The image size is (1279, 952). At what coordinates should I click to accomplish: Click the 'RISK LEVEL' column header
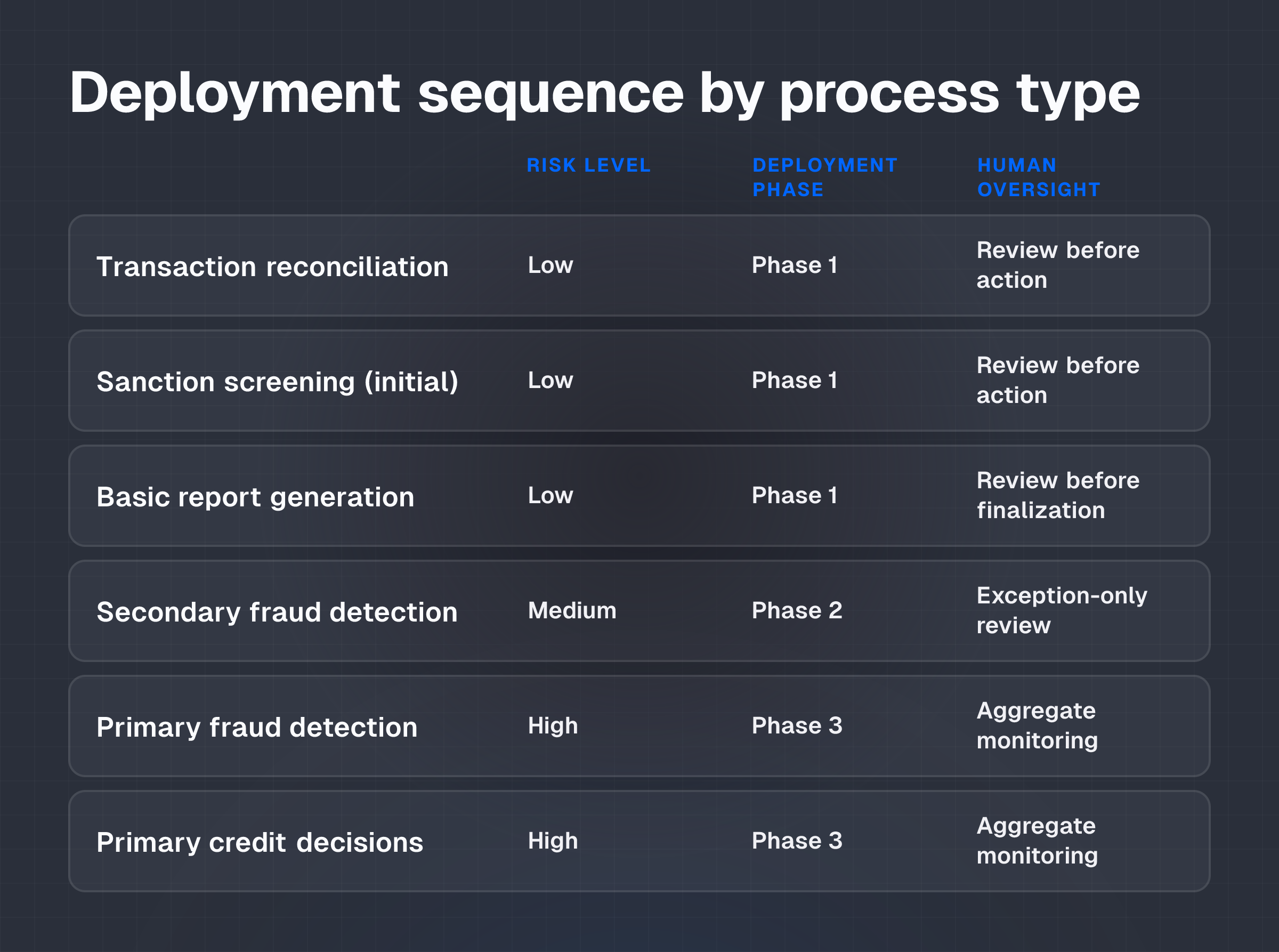589,165
